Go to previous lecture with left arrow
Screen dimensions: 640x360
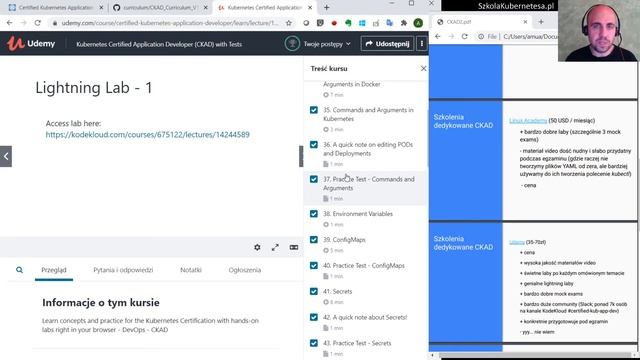click(6, 156)
